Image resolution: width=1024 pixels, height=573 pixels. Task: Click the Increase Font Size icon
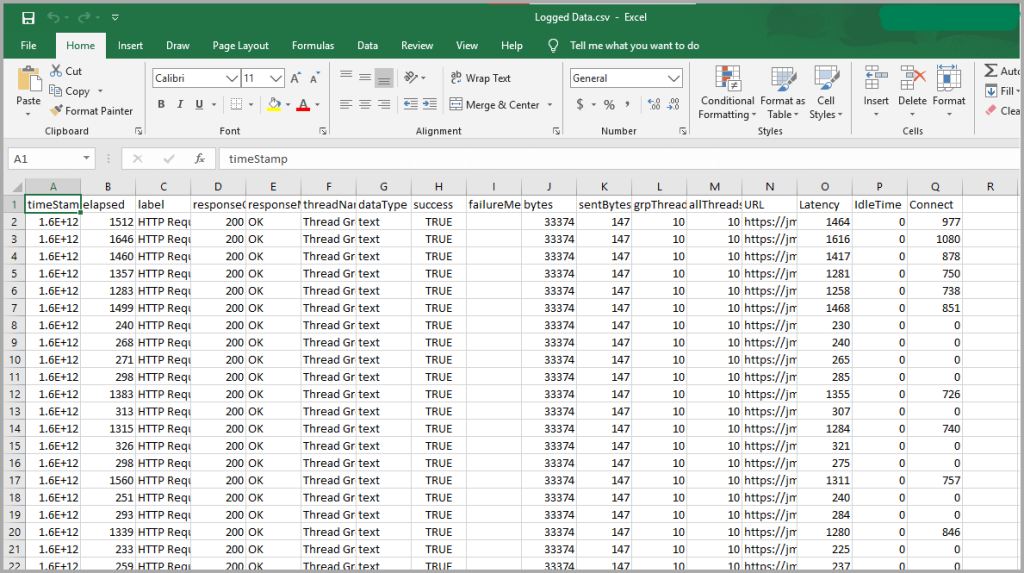click(296, 78)
